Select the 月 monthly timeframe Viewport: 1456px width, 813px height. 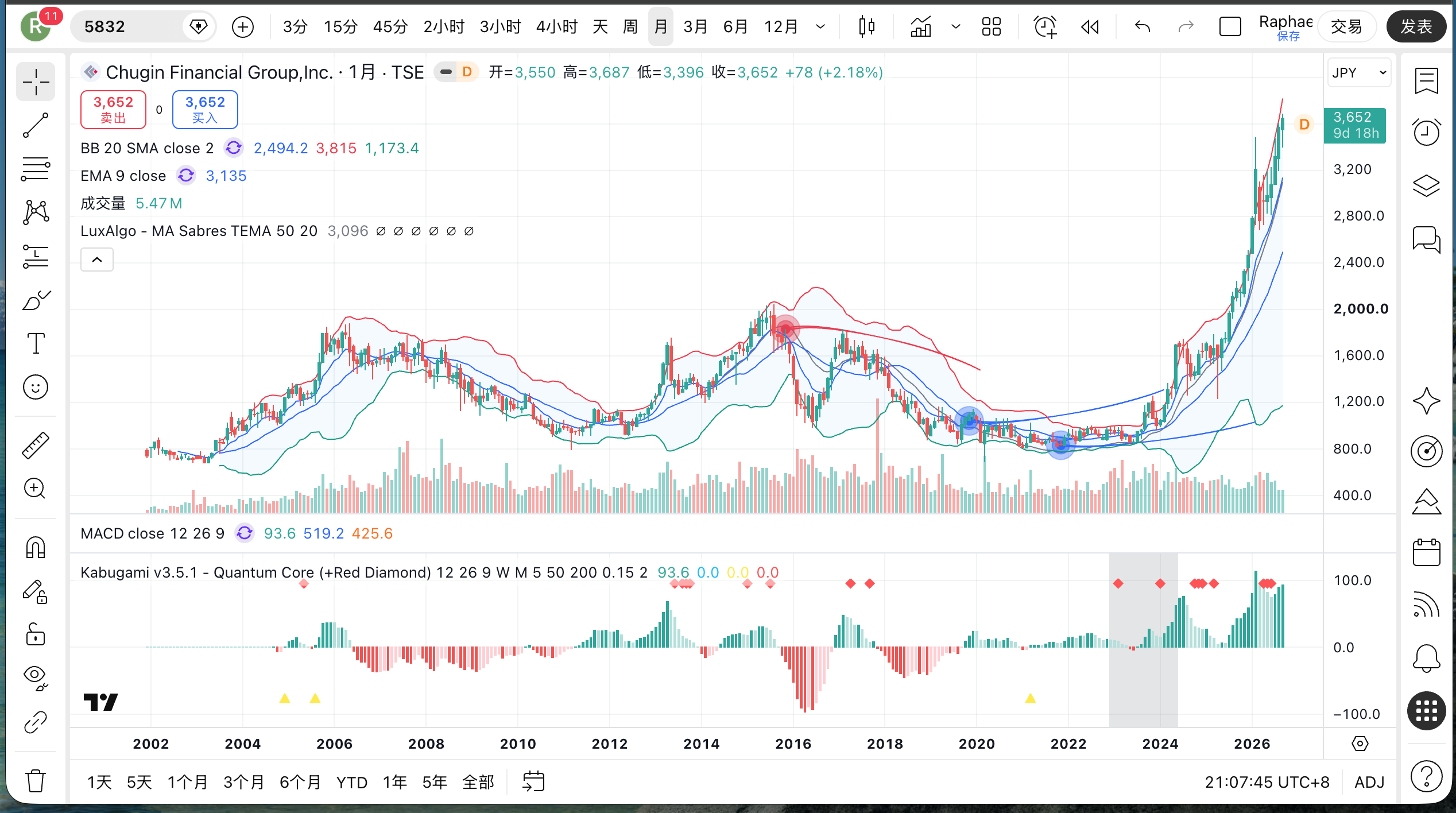661,26
